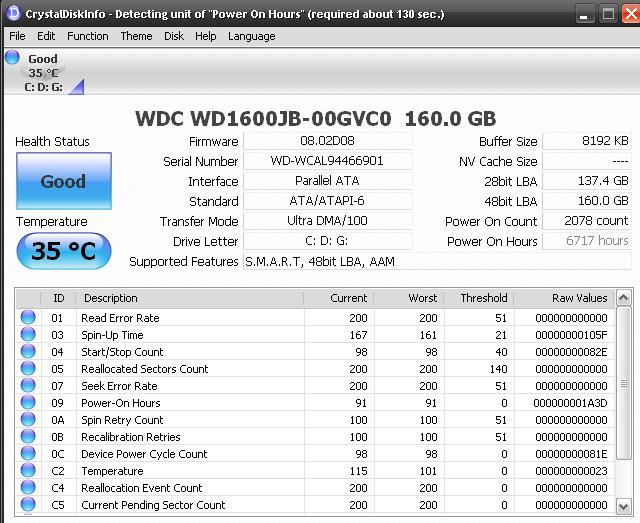This screenshot has width=640, height=523.
Task: Select the Good 35 °C disk status orb
Action: [x=12, y=57]
